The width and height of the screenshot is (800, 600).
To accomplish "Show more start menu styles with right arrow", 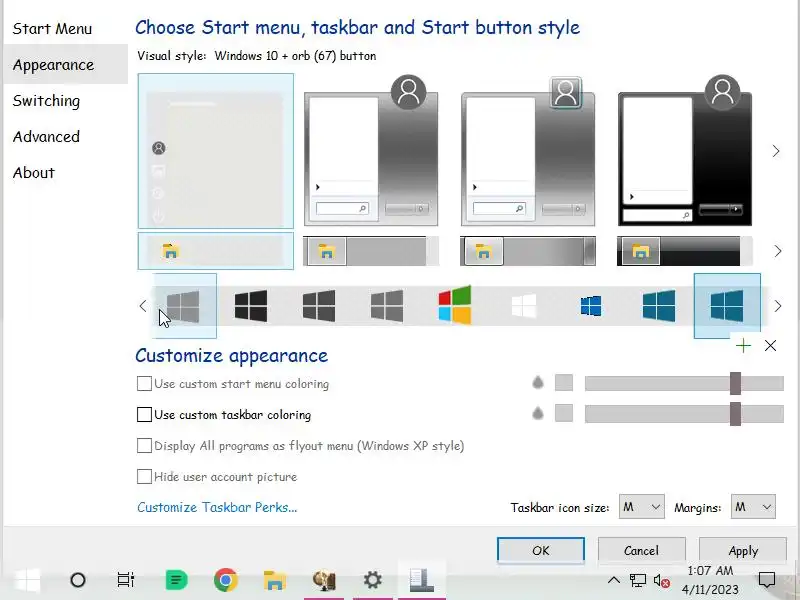I will coord(776,151).
